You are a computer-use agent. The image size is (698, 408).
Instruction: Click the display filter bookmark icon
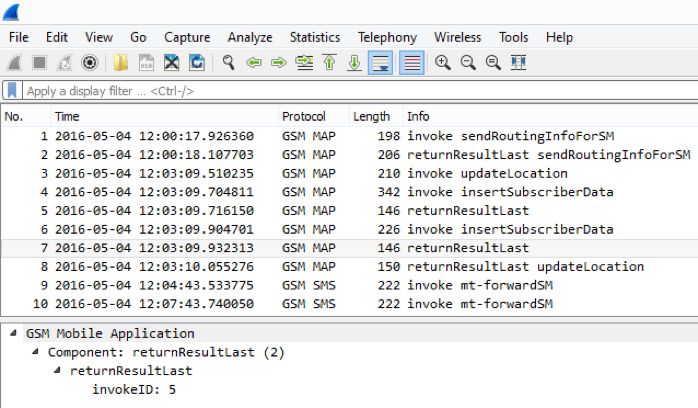coord(12,91)
